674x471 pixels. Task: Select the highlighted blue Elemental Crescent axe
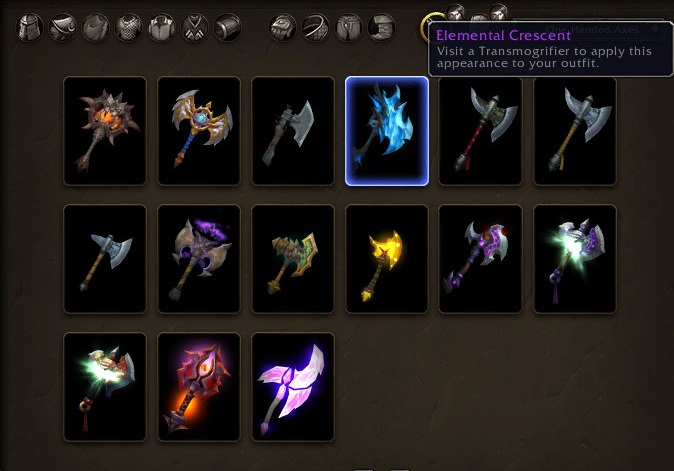point(387,131)
